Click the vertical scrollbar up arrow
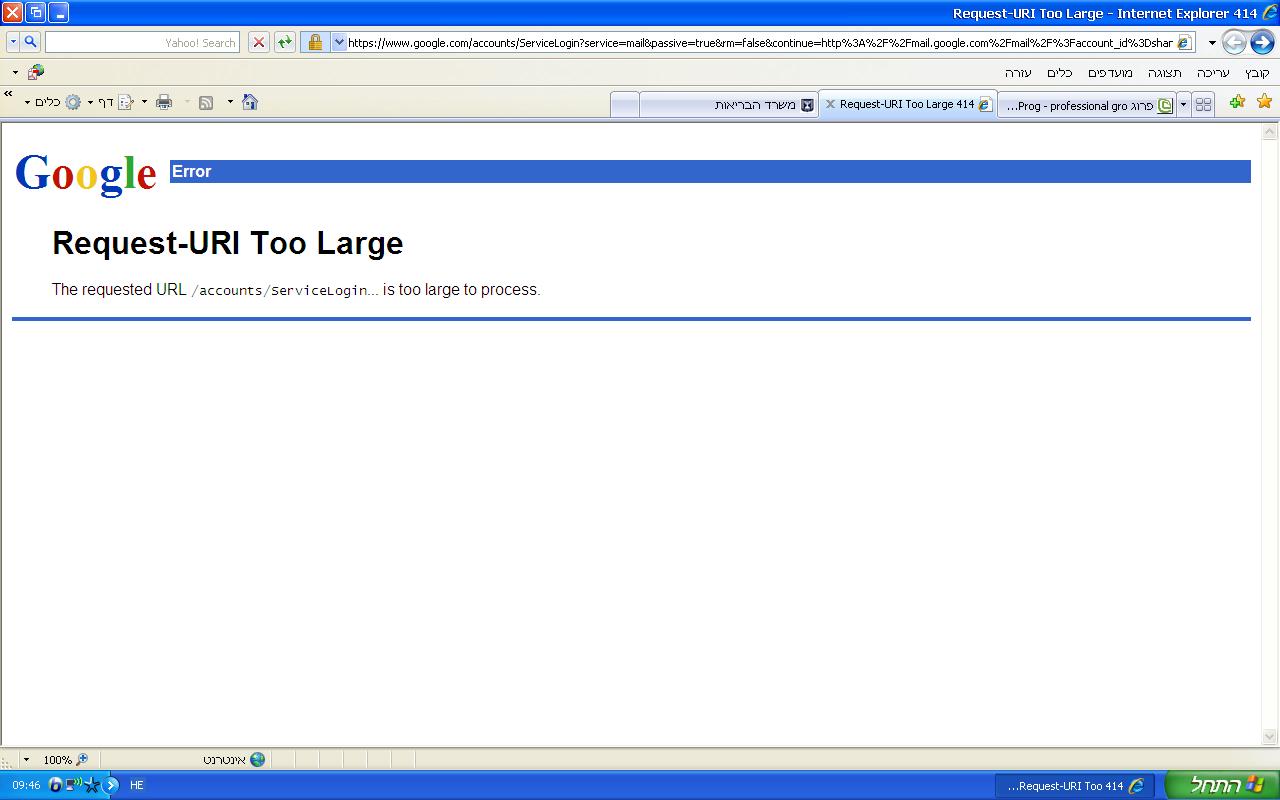Screen dimensions: 1280x800 (1271, 132)
